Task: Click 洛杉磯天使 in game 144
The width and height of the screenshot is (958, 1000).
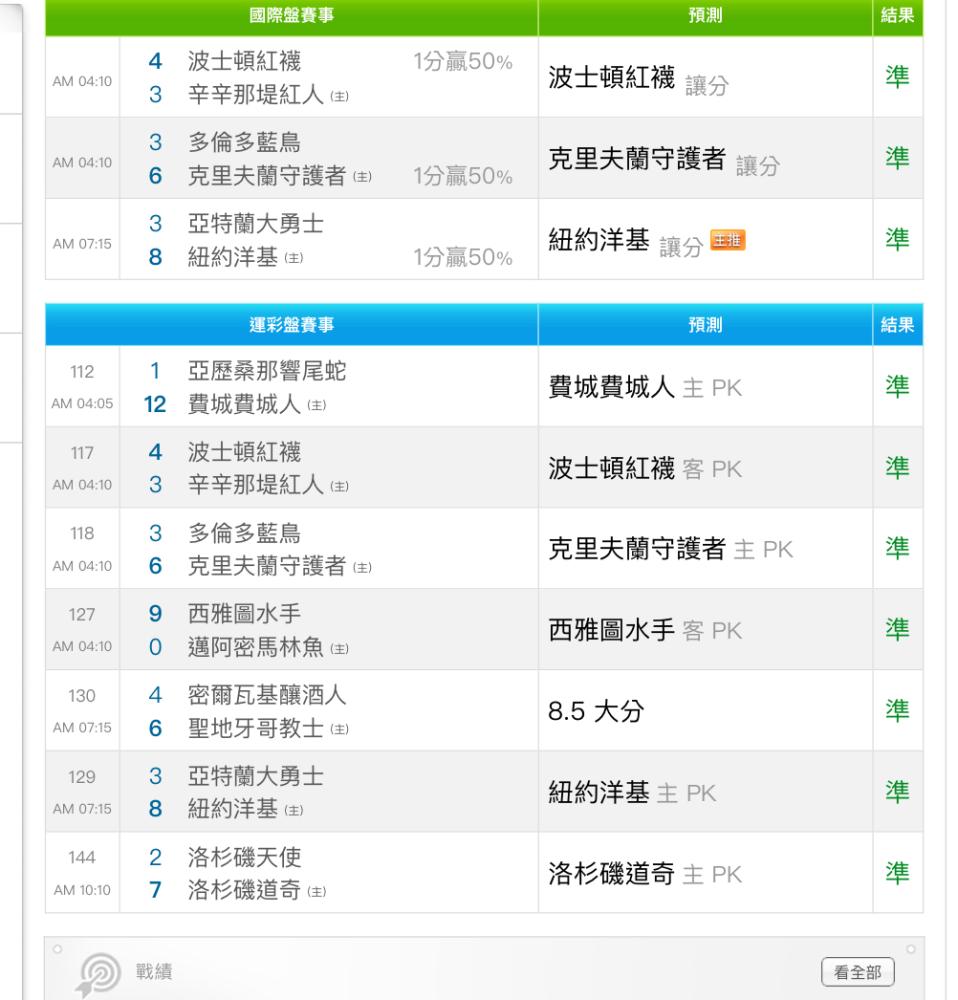Action: [x=244, y=857]
